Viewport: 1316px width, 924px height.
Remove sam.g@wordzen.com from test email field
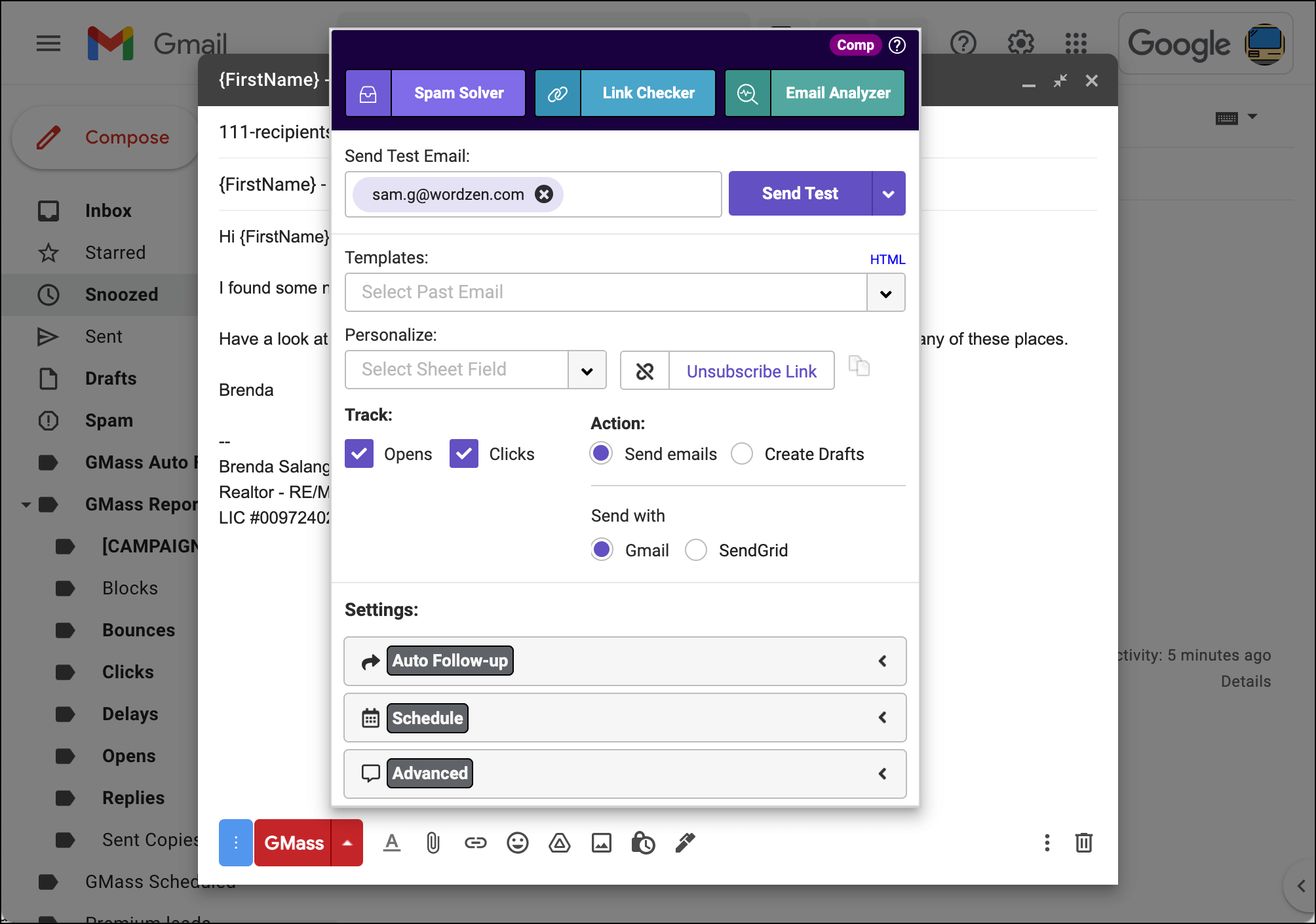(x=544, y=194)
